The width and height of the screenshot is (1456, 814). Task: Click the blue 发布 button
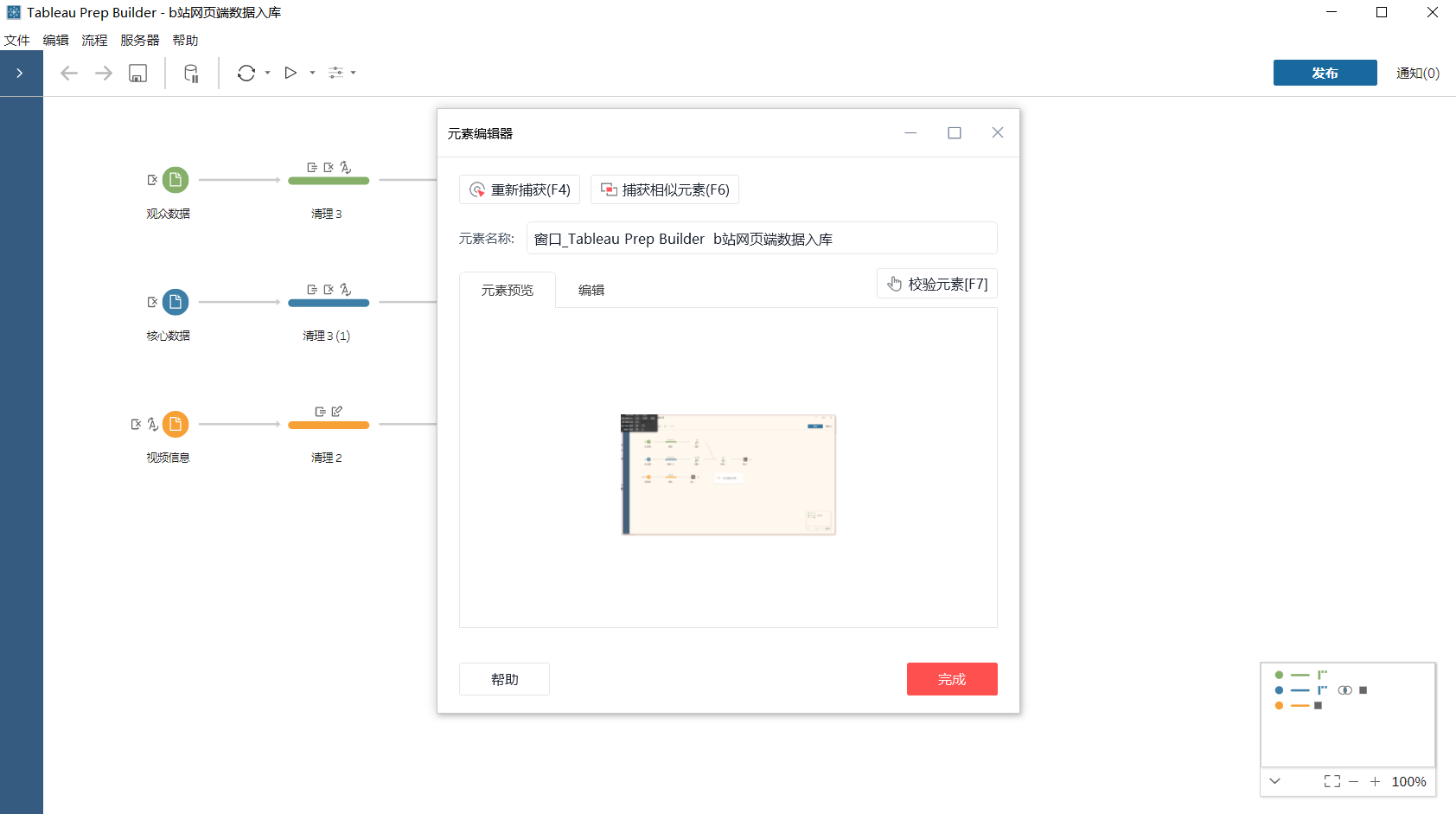1325,73
